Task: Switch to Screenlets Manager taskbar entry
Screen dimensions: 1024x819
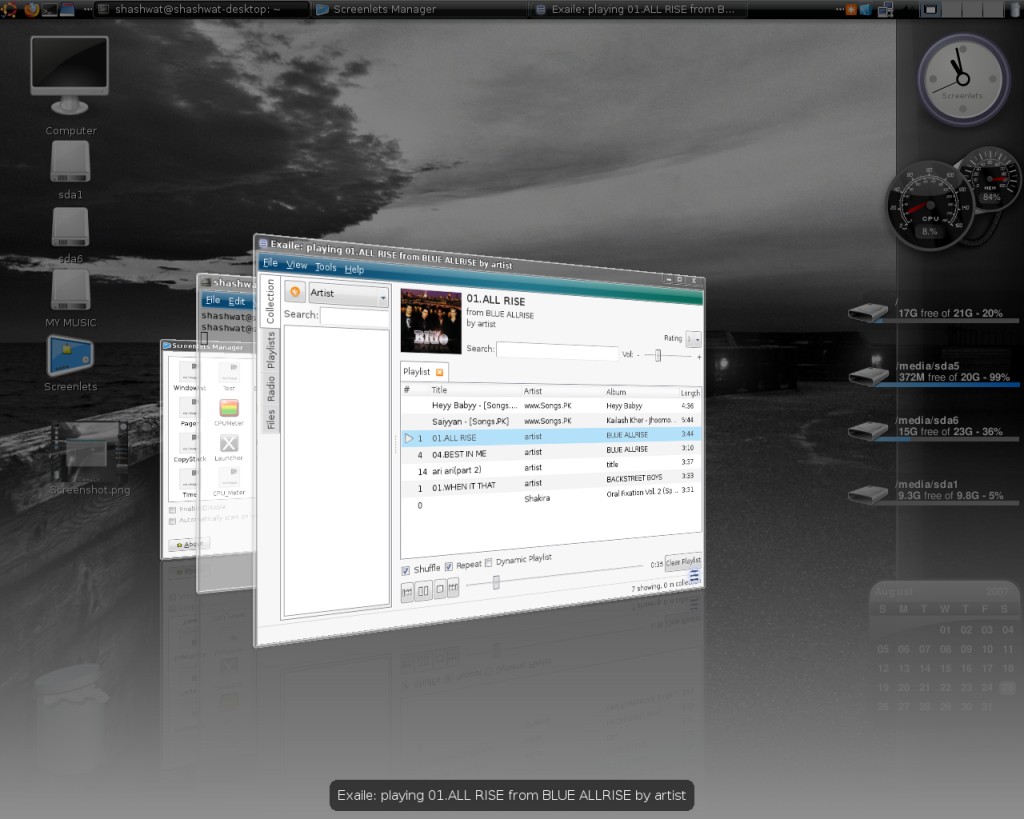Action: click(x=419, y=9)
